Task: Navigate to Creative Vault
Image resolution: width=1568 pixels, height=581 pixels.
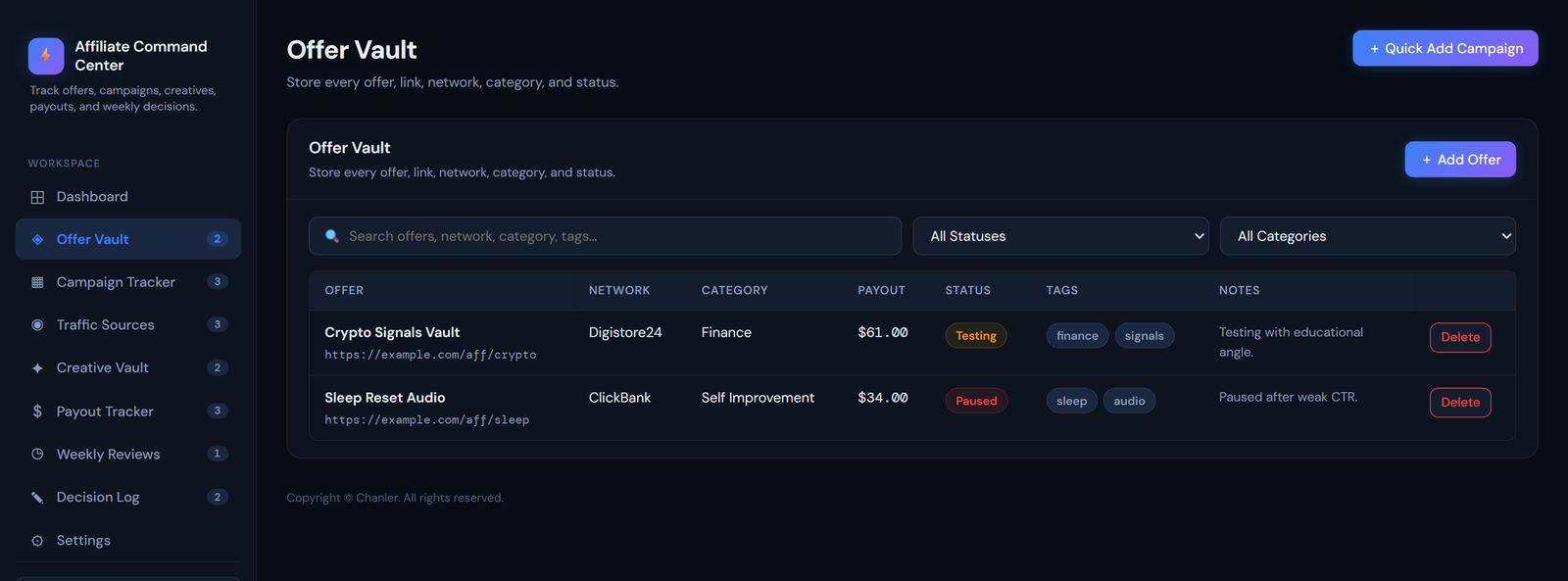Action: [x=128, y=368]
